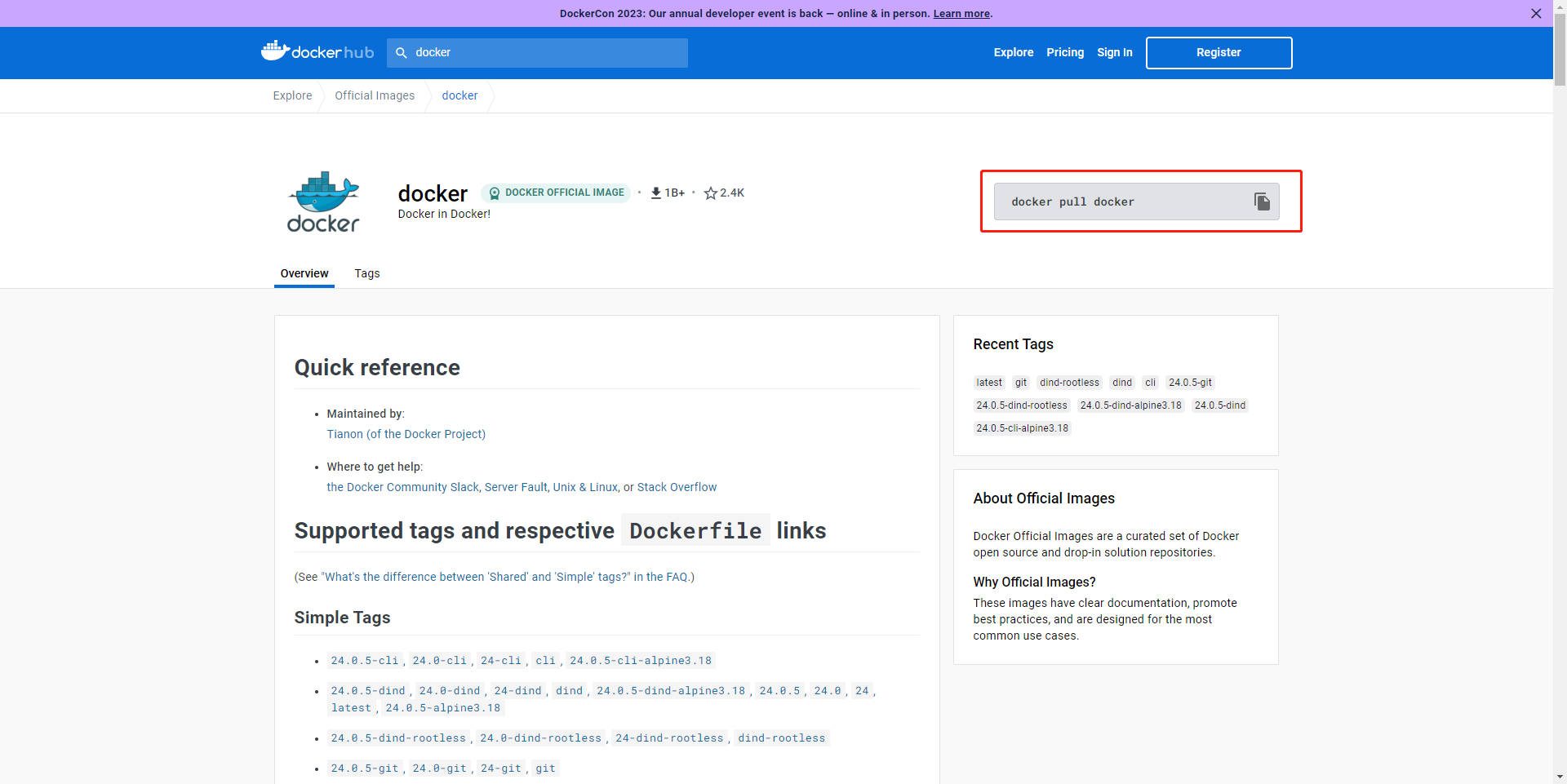Follow the DockerCon Learn more link
The image size is (1567, 784).
tap(961, 14)
